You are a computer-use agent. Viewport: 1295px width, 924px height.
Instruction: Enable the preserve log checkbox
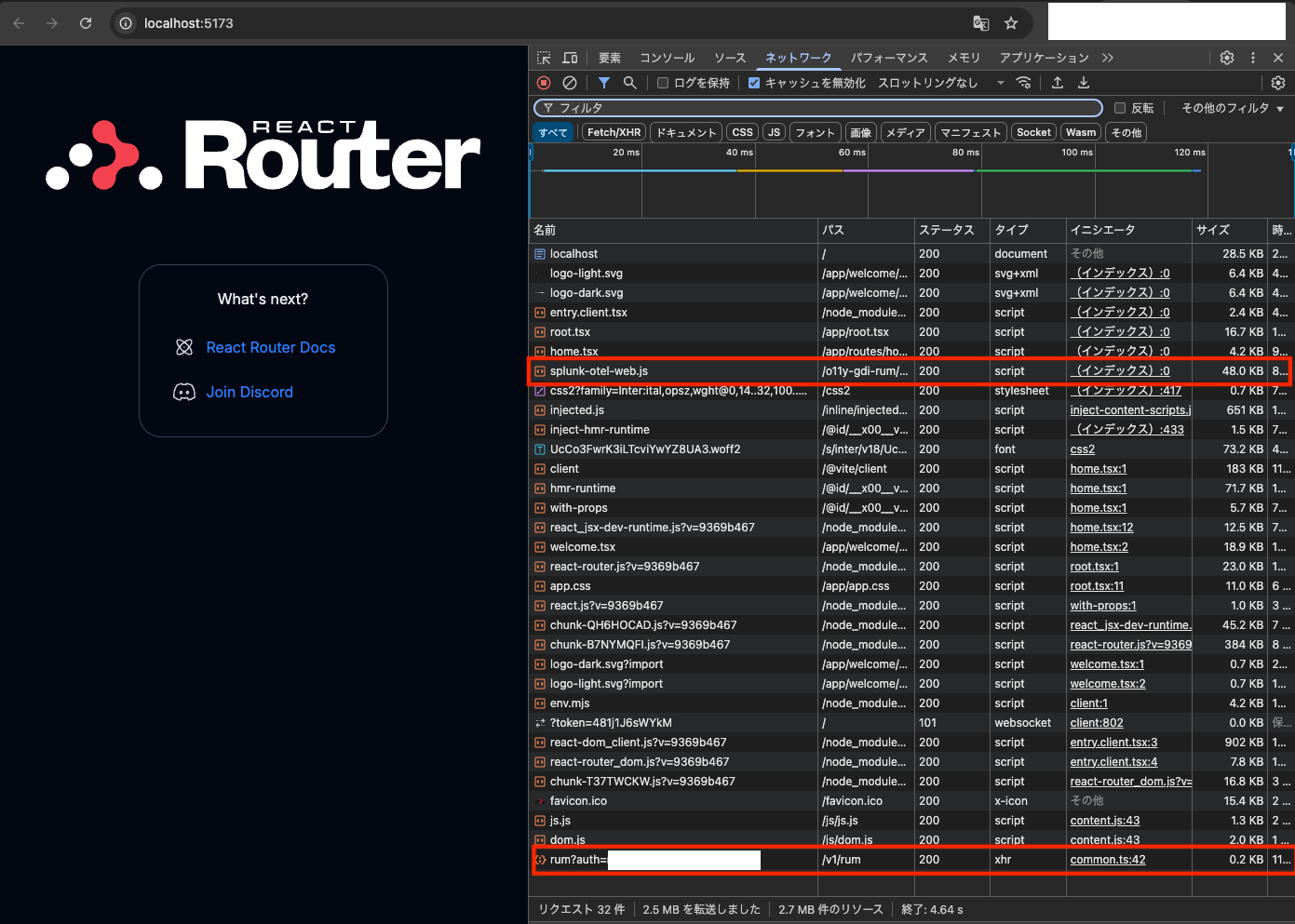(x=663, y=83)
